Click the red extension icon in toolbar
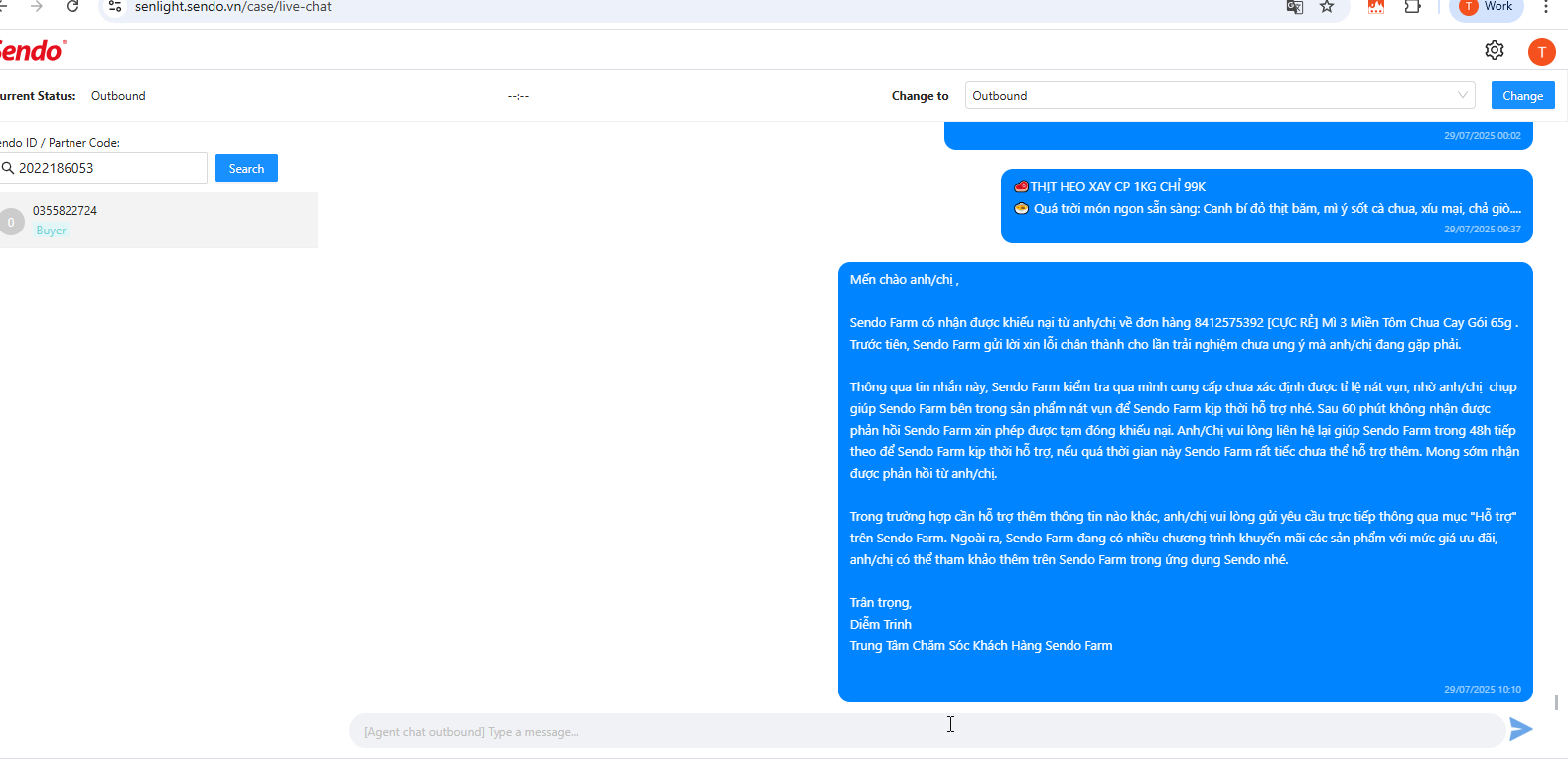 (x=1375, y=7)
